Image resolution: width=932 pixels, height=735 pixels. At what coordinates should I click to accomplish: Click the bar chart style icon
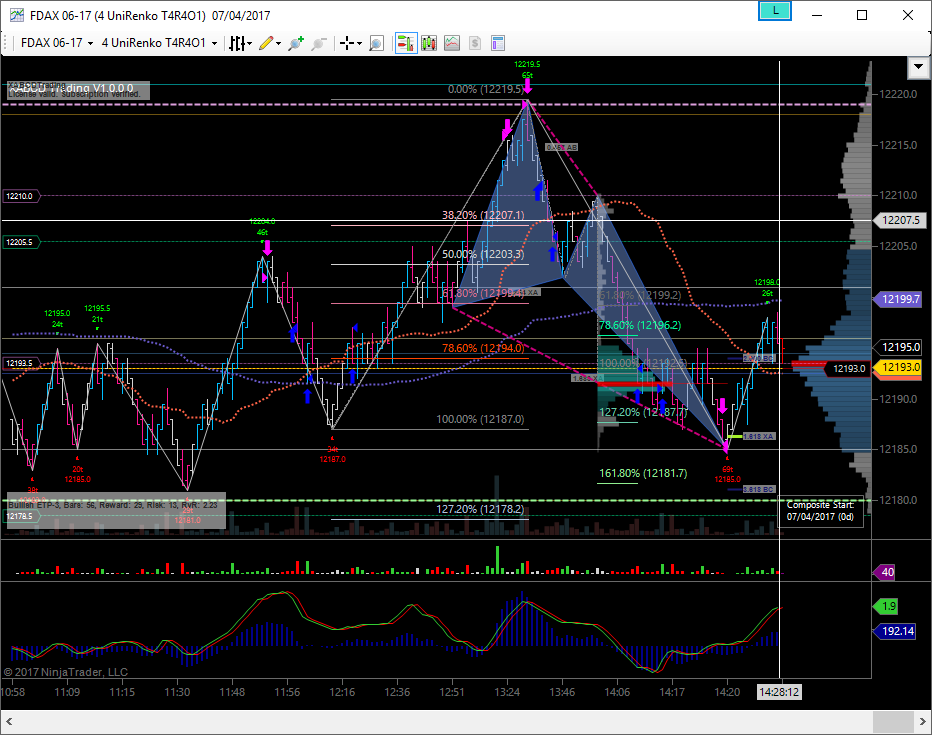[x=237, y=43]
